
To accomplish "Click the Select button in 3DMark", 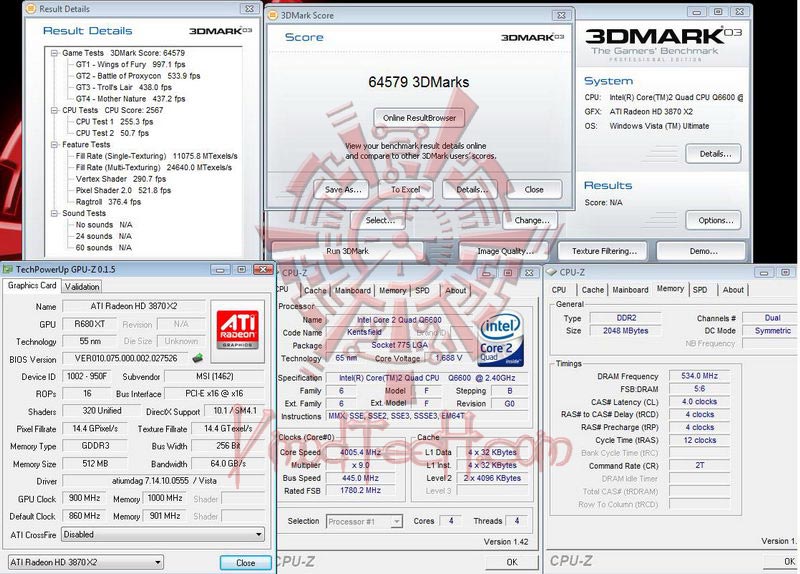I will click(x=380, y=220).
